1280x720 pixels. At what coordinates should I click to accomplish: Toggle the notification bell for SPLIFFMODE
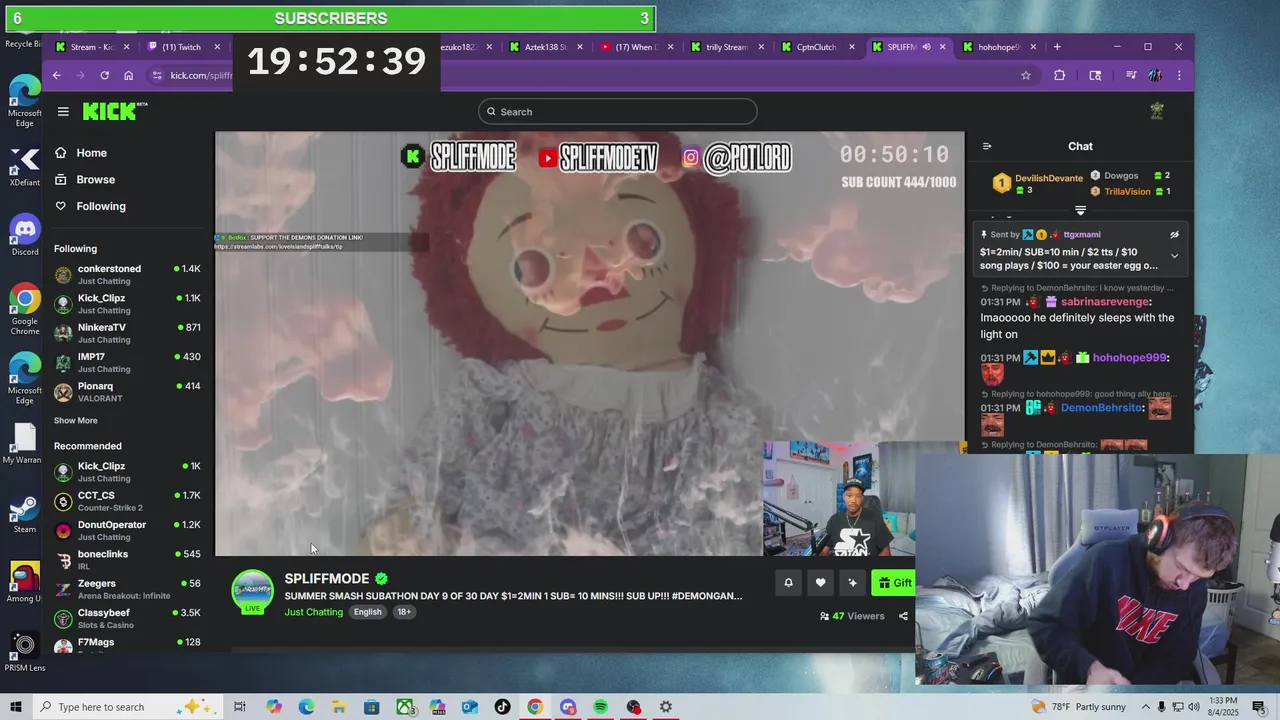788,583
